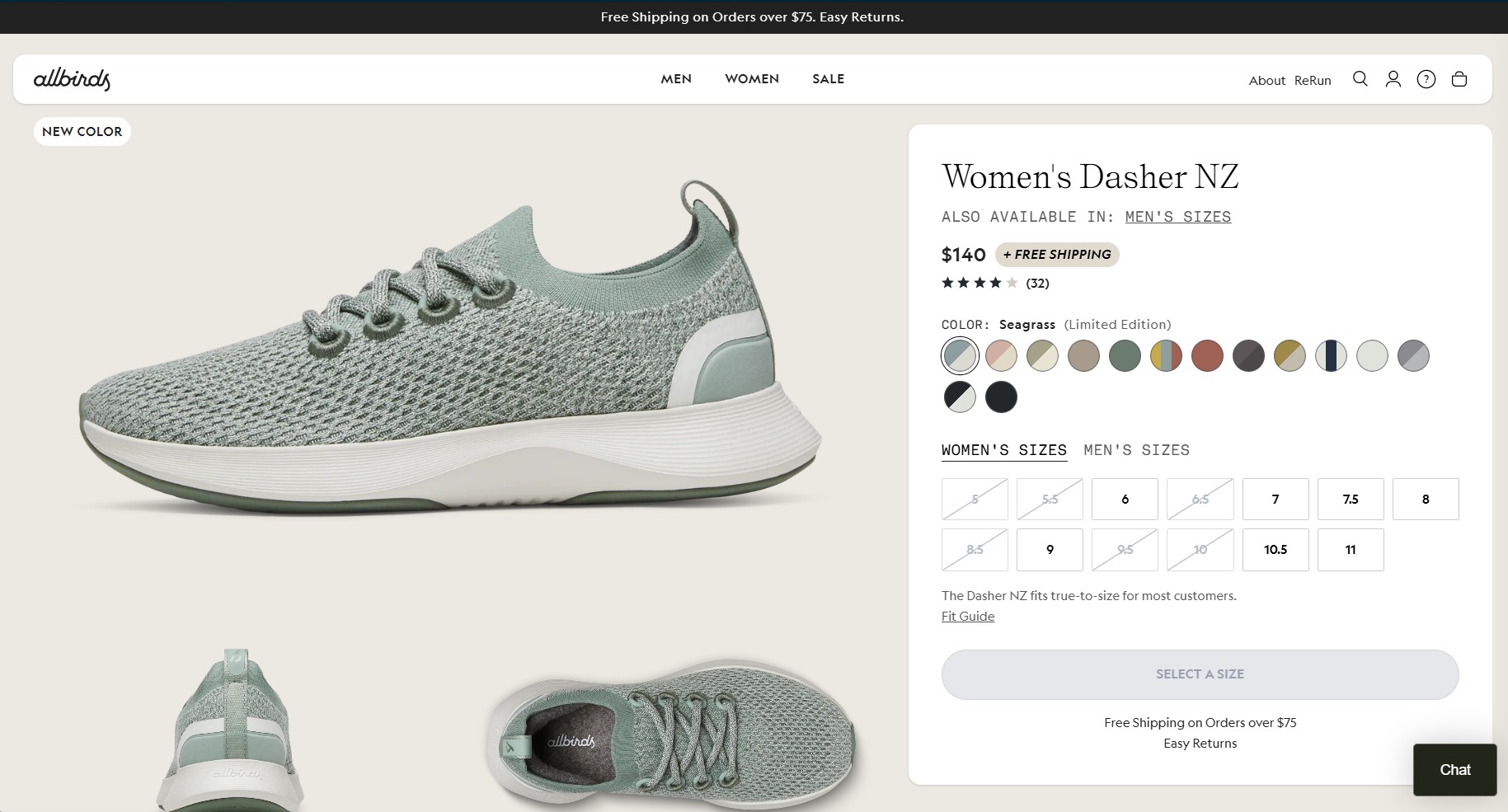
Task: Click the sold-out size 8.5 box
Action: 975,550
